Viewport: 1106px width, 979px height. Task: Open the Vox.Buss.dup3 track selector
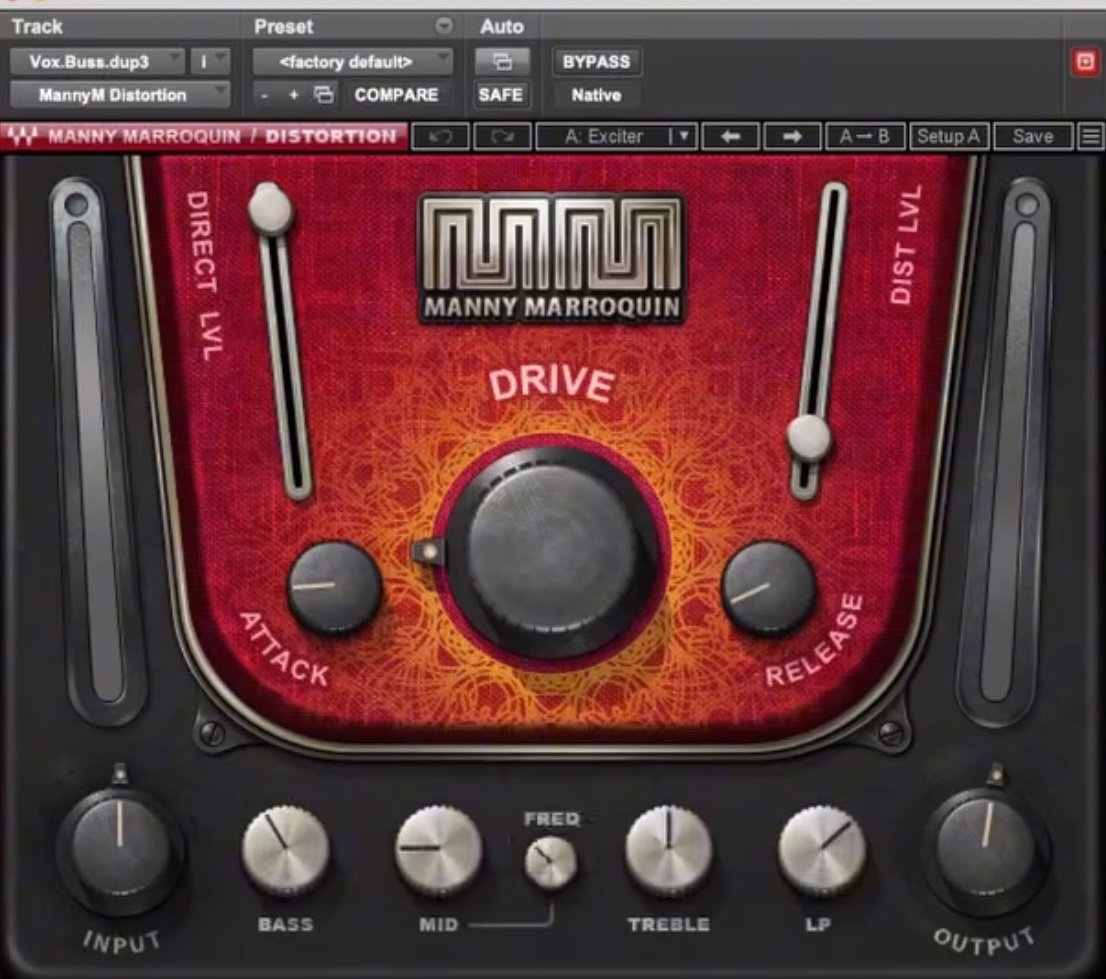coord(97,62)
